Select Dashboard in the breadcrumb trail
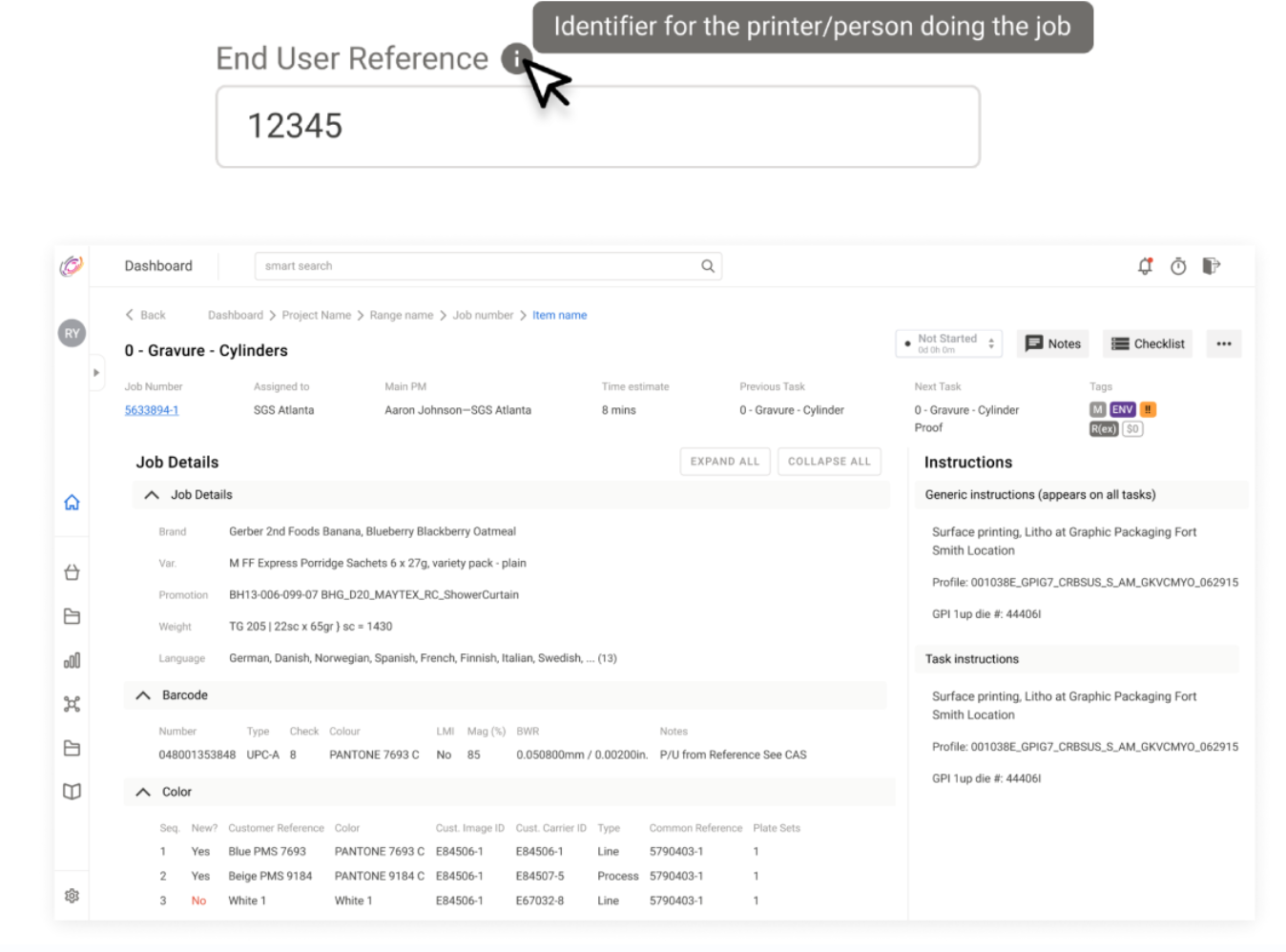 click(236, 315)
